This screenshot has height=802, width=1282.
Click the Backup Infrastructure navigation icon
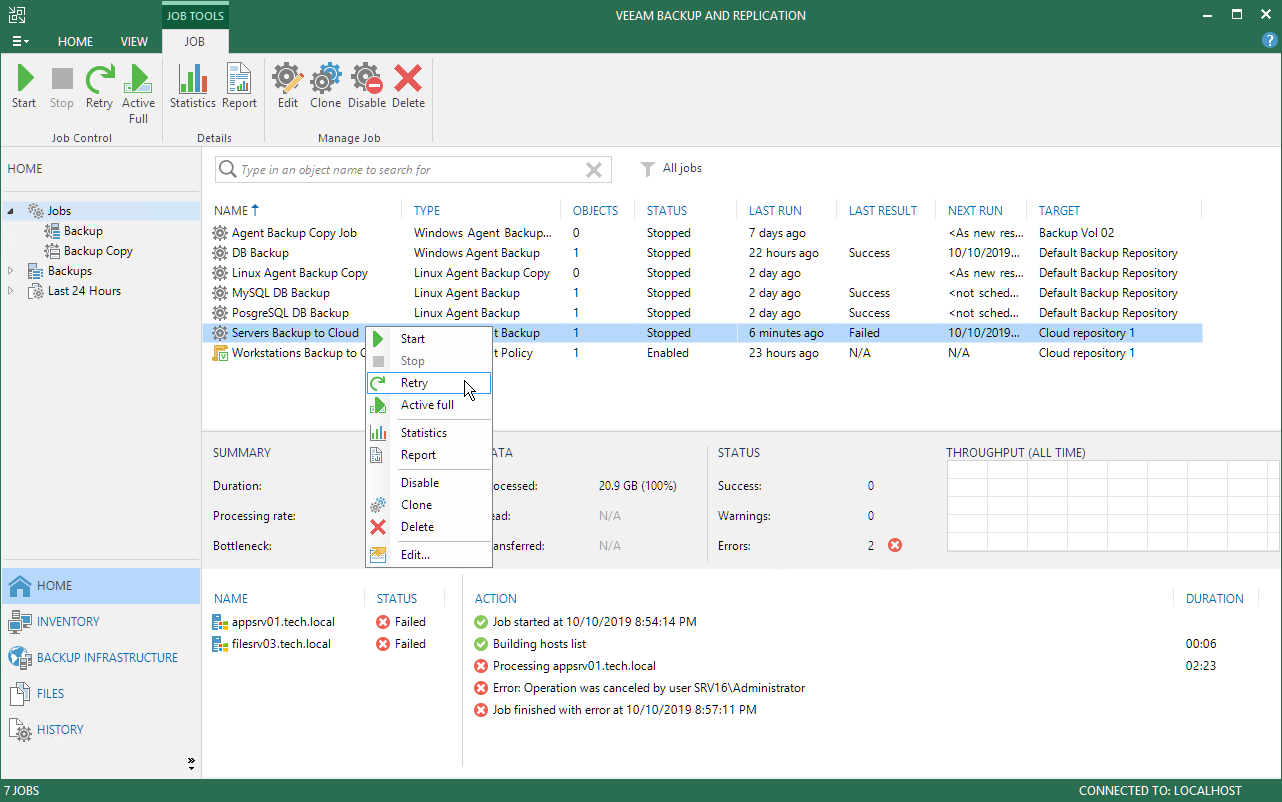(x=20, y=658)
